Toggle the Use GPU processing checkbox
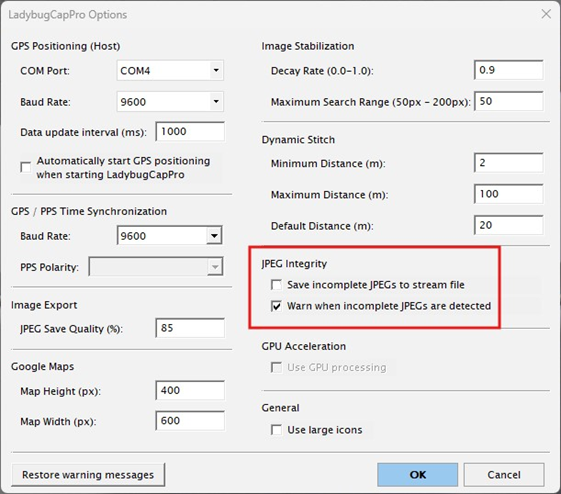This screenshot has width=561, height=494. click(276, 367)
